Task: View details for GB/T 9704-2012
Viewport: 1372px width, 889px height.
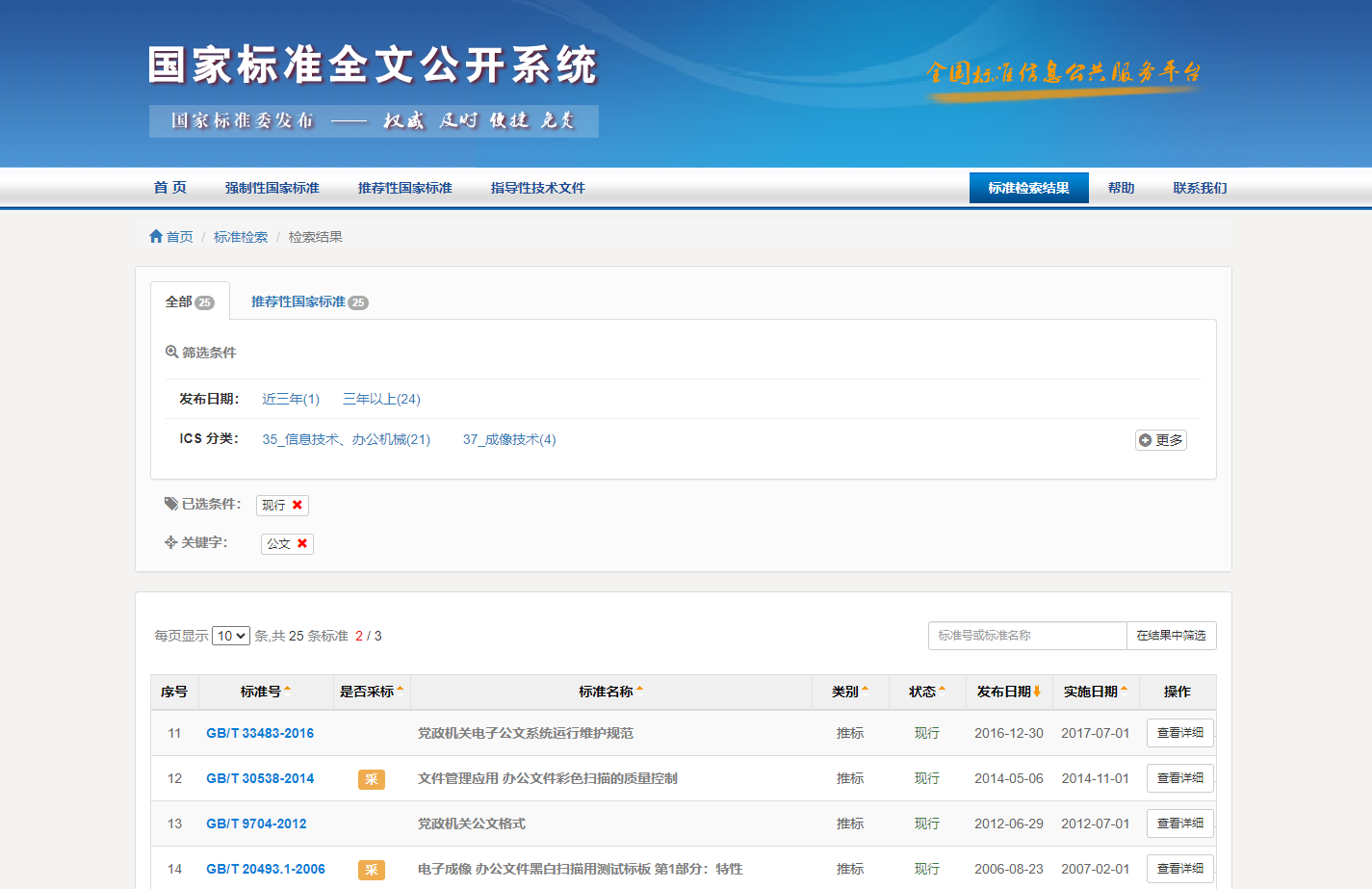Action: pos(1179,824)
